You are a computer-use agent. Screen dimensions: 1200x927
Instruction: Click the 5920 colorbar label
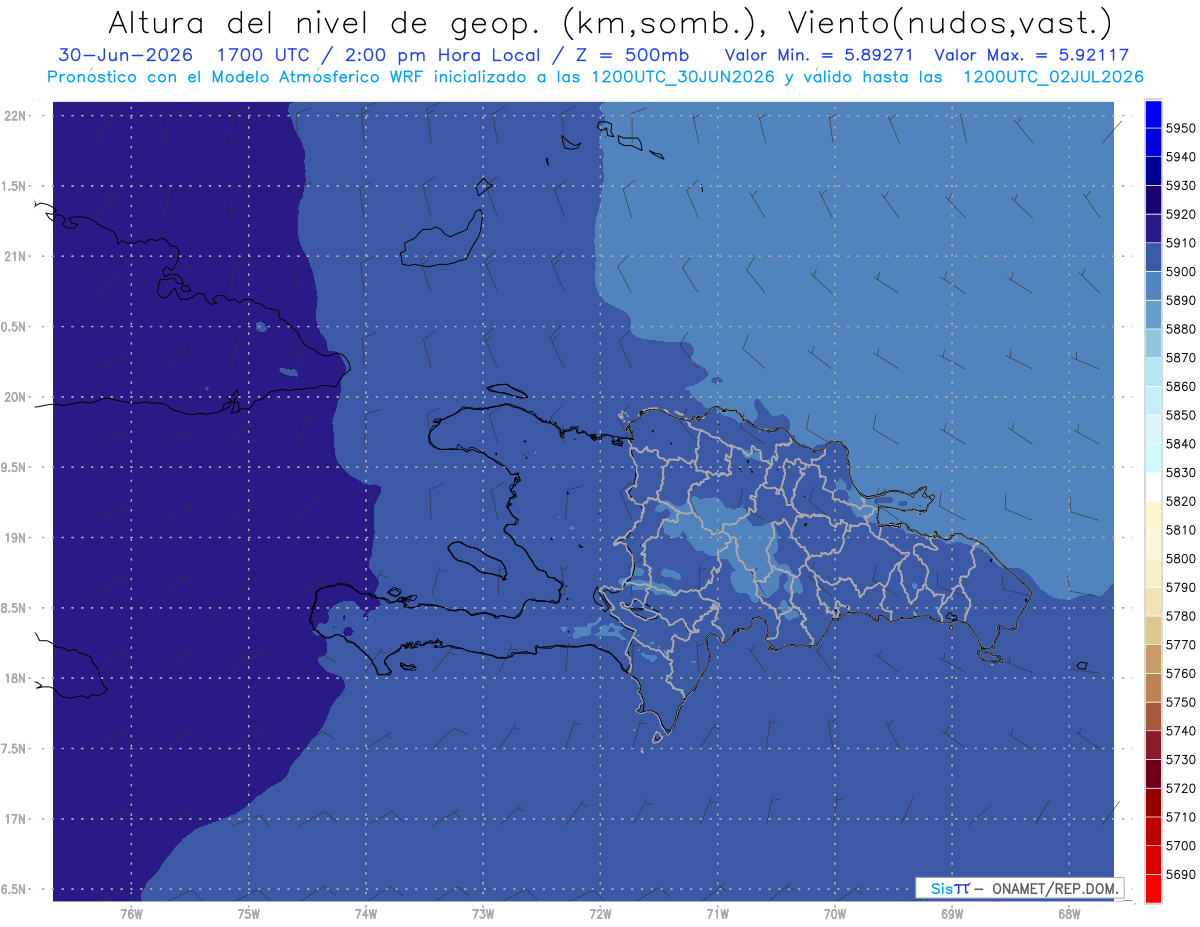click(1180, 215)
